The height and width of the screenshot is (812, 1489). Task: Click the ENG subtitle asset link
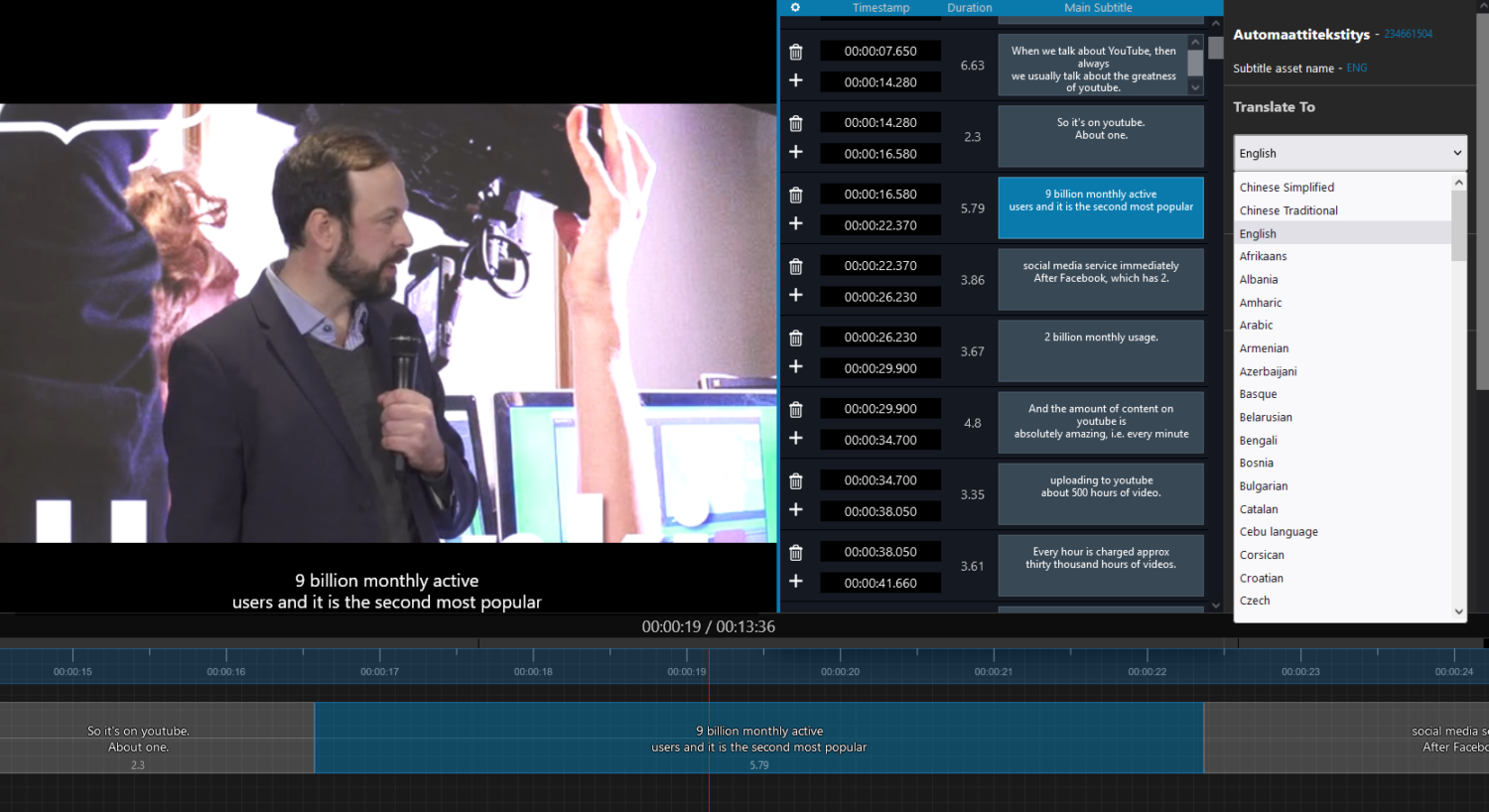click(x=1356, y=68)
